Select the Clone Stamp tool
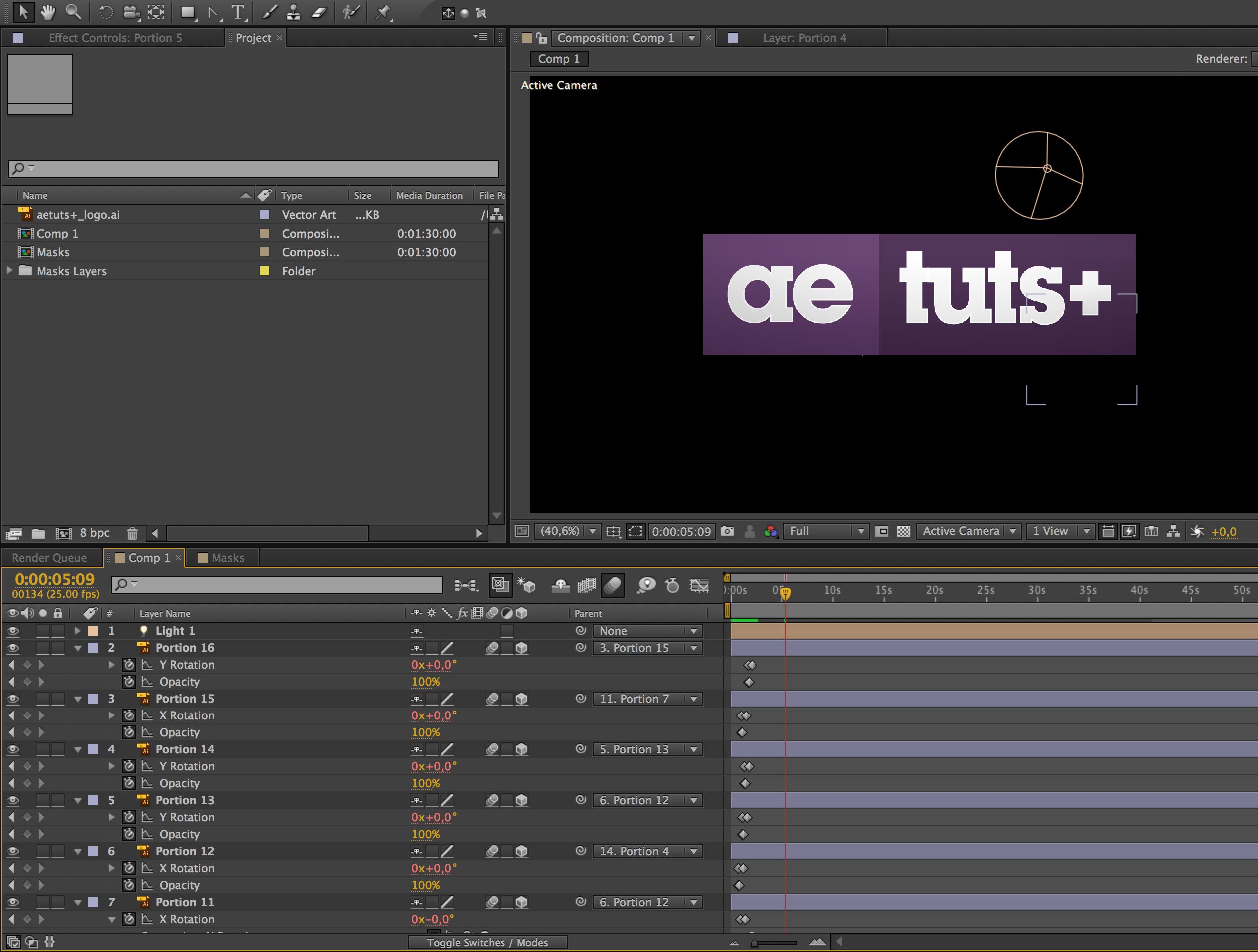The width and height of the screenshot is (1258, 952). [293, 12]
